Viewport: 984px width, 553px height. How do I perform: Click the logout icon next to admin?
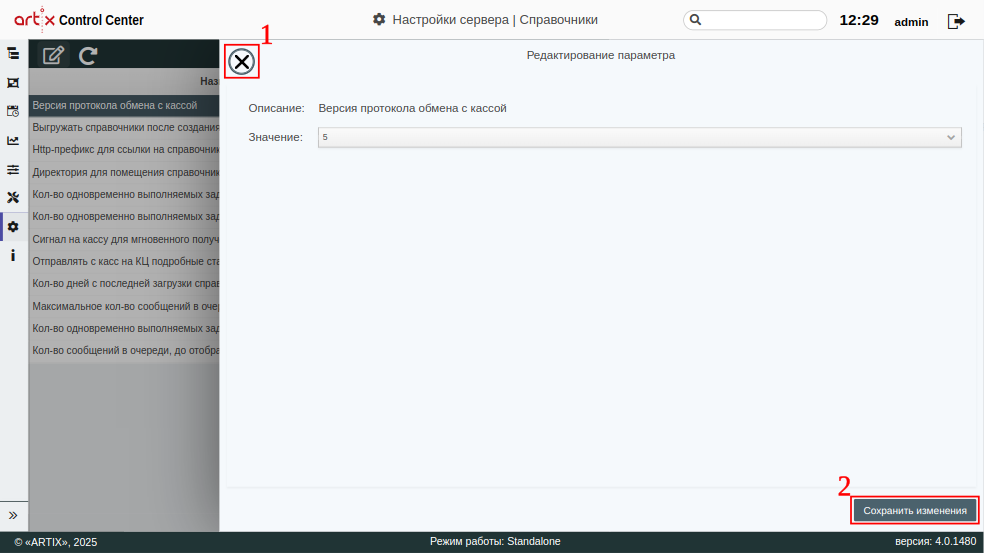(x=956, y=21)
